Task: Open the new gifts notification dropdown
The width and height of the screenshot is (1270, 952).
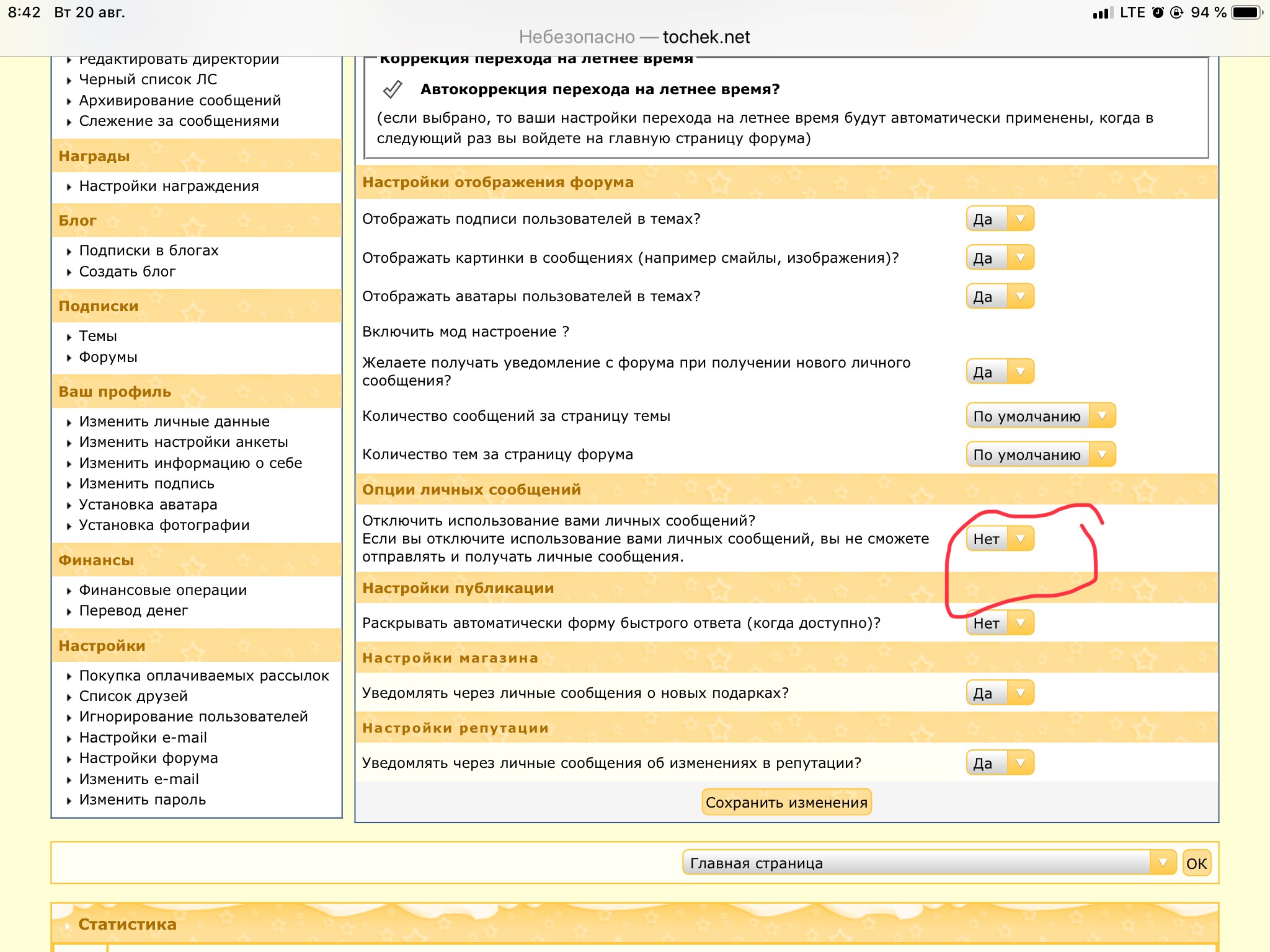Action: pos(1000,693)
